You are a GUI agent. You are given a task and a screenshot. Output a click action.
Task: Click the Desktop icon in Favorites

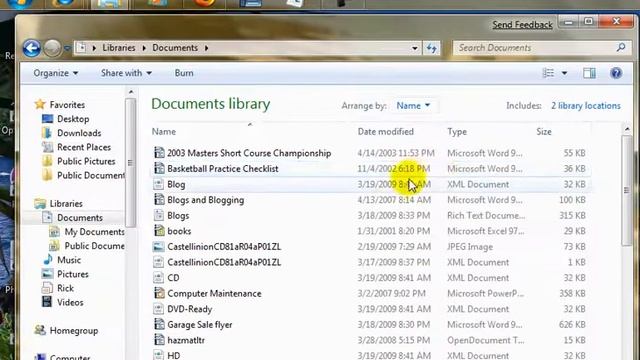coord(47,119)
